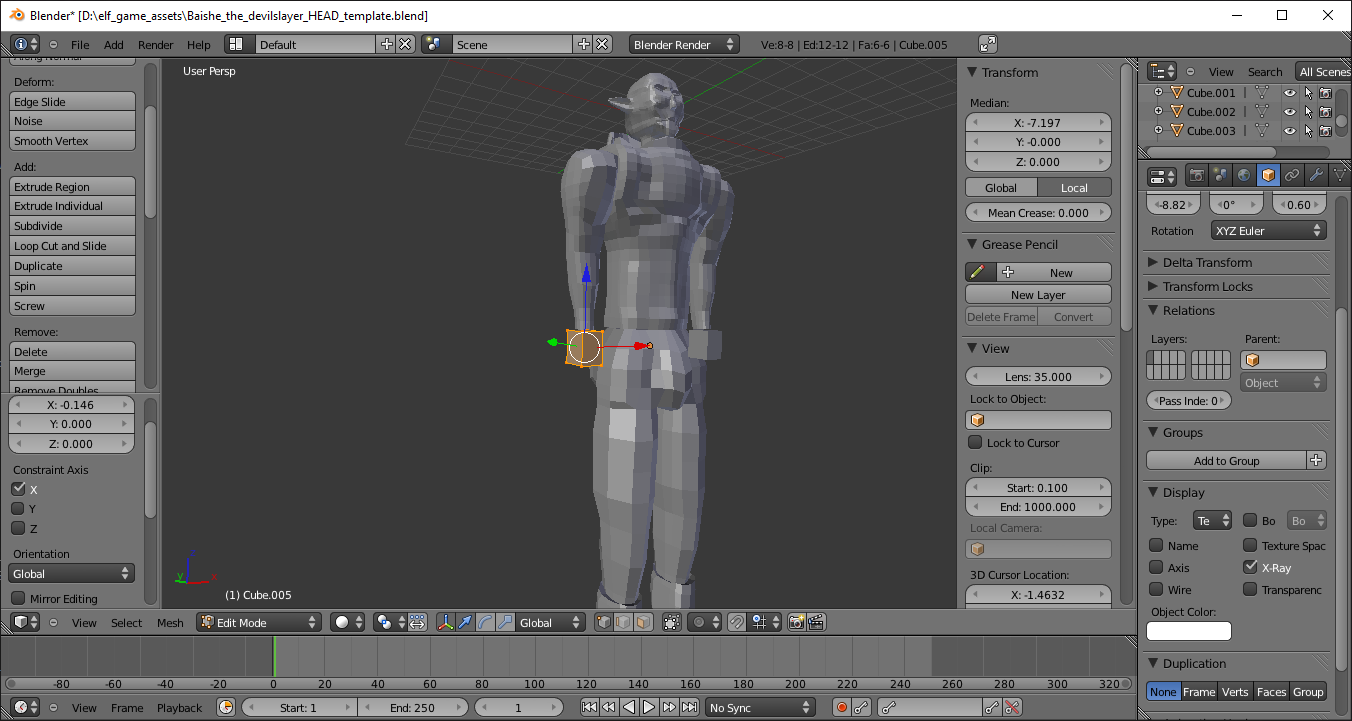Hide Cube.002 with its eye icon
Image resolution: width=1352 pixels, height=721 pixels.
(x=1290, y=112)
